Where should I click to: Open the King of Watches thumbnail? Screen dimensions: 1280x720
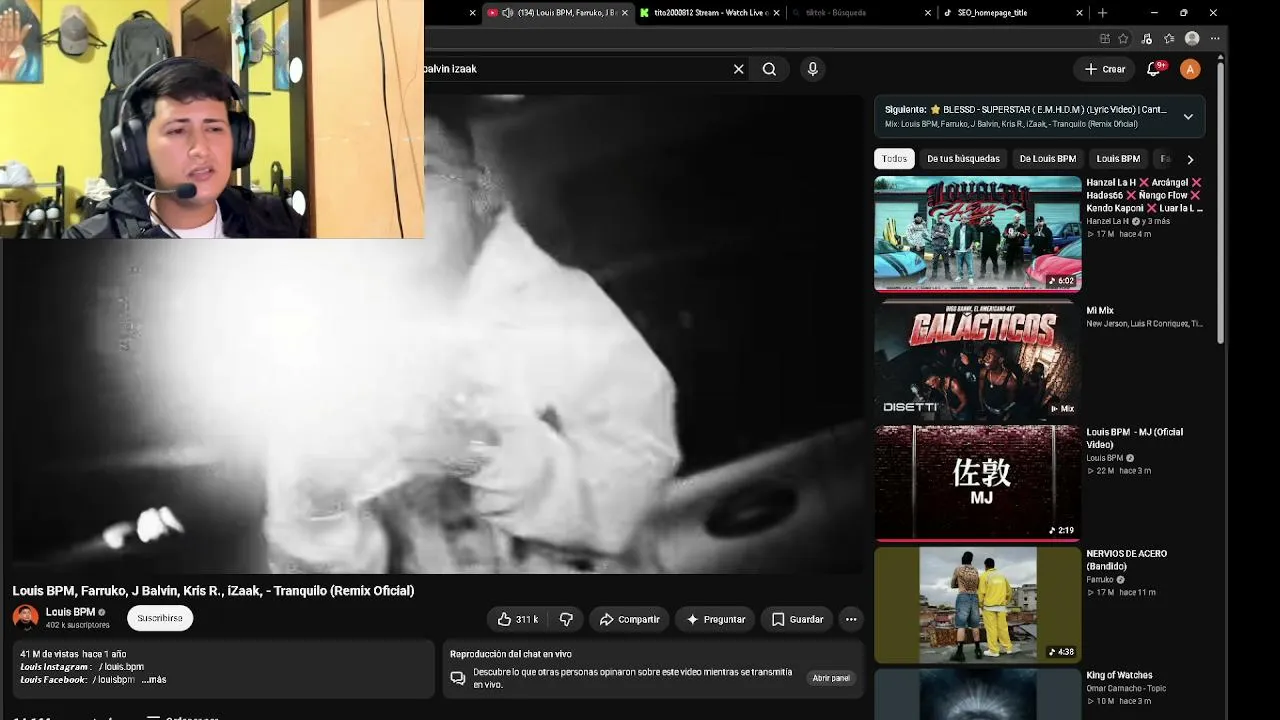(x=977, y=694)
